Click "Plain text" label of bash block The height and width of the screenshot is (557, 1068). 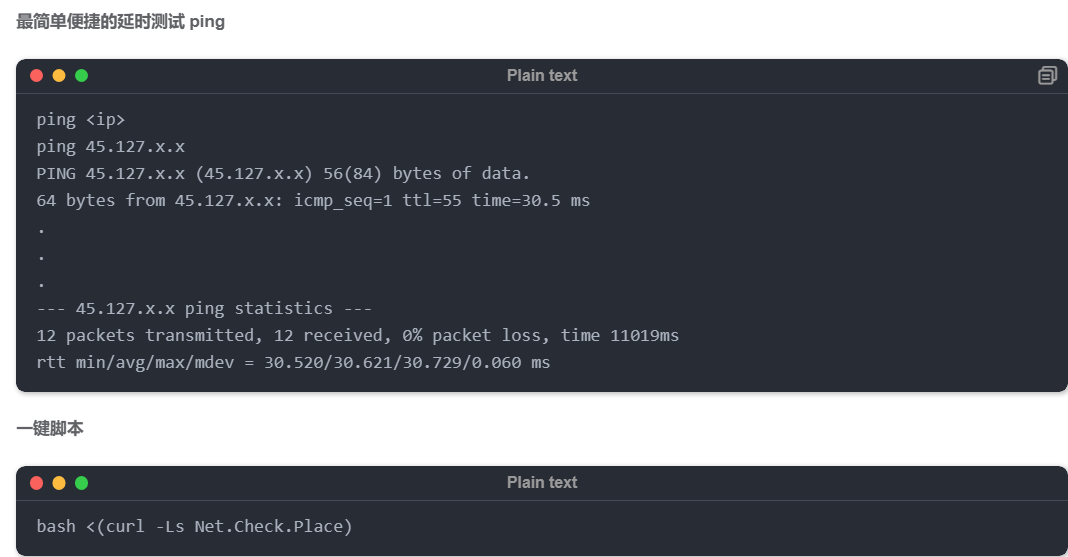tap(541, 482)
